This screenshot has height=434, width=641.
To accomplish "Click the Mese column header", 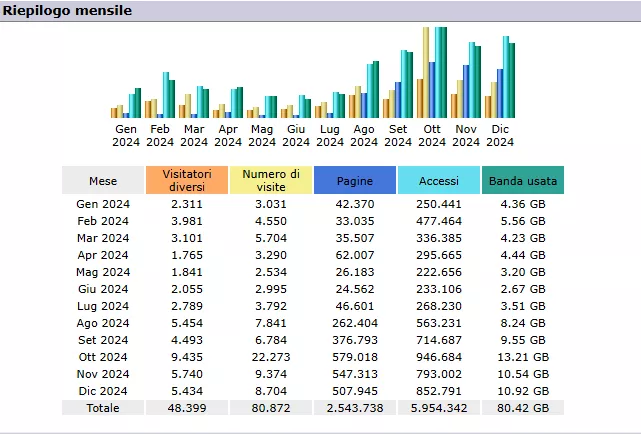I will (x=103, y=180).
